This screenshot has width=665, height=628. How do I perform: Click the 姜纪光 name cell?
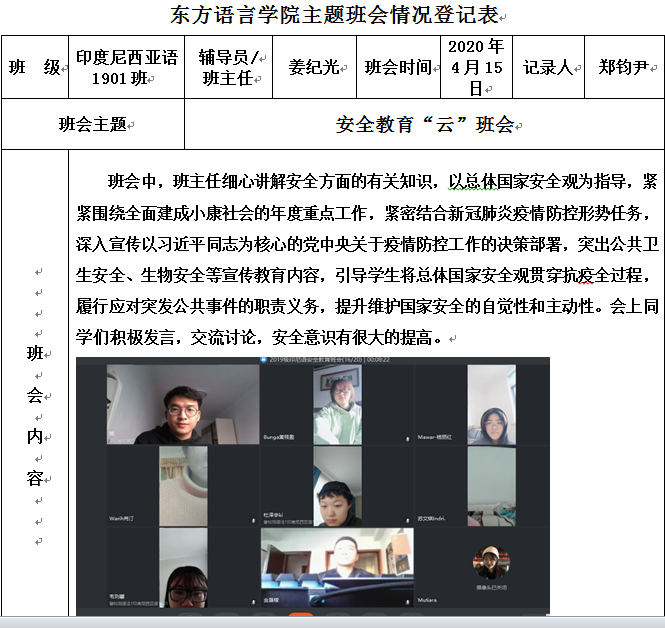coord(314,67)
